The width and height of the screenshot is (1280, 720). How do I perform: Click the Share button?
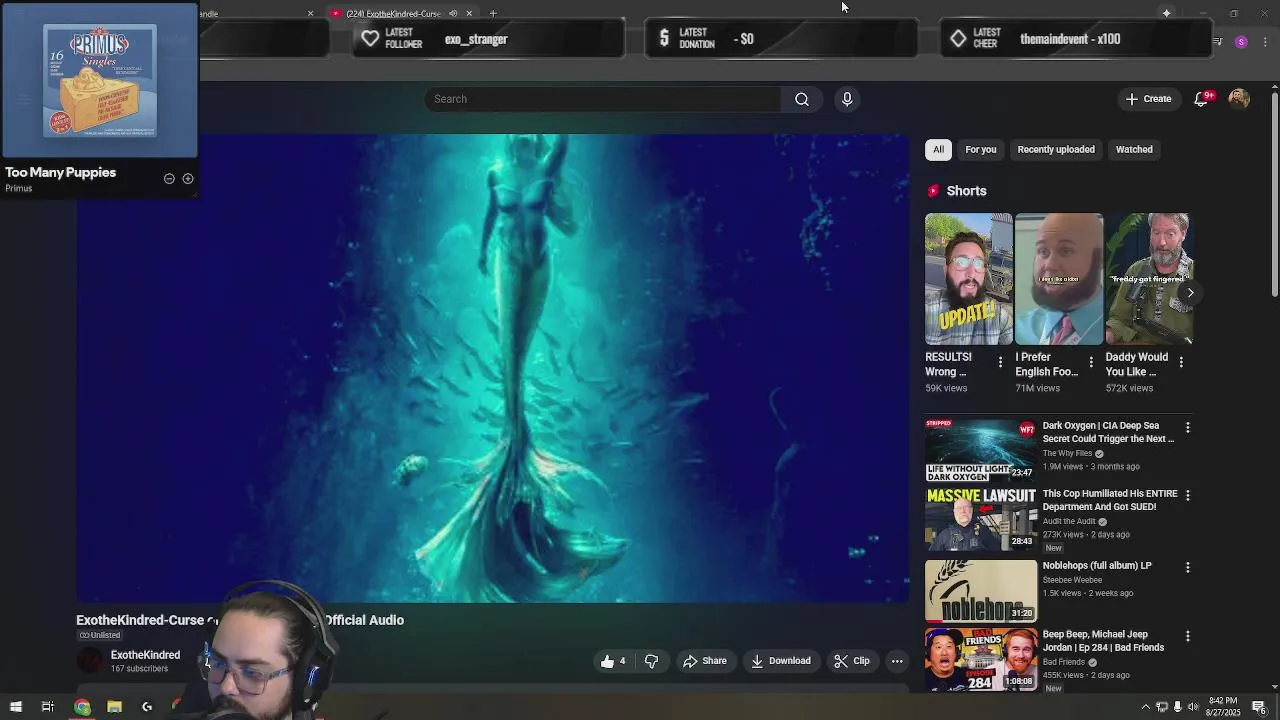click(x=705, y=661)
